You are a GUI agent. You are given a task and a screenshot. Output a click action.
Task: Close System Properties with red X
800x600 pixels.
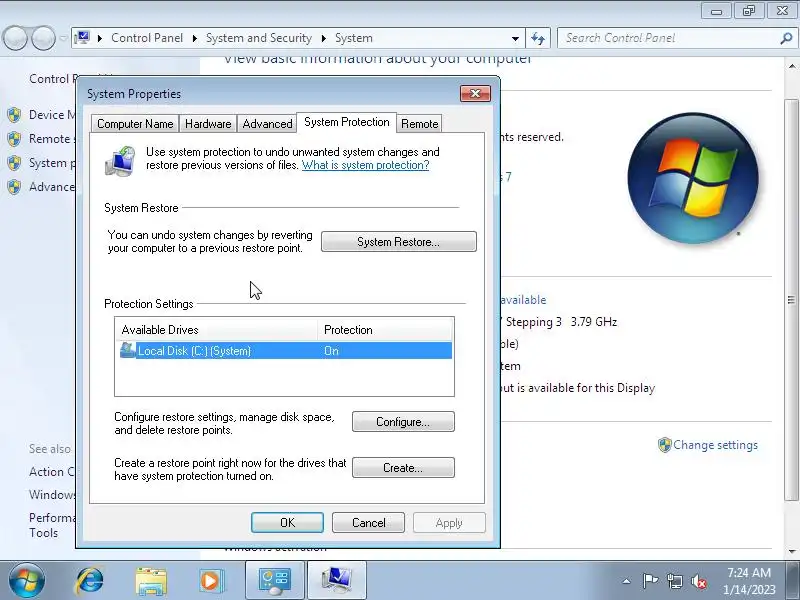click(475, 93)
